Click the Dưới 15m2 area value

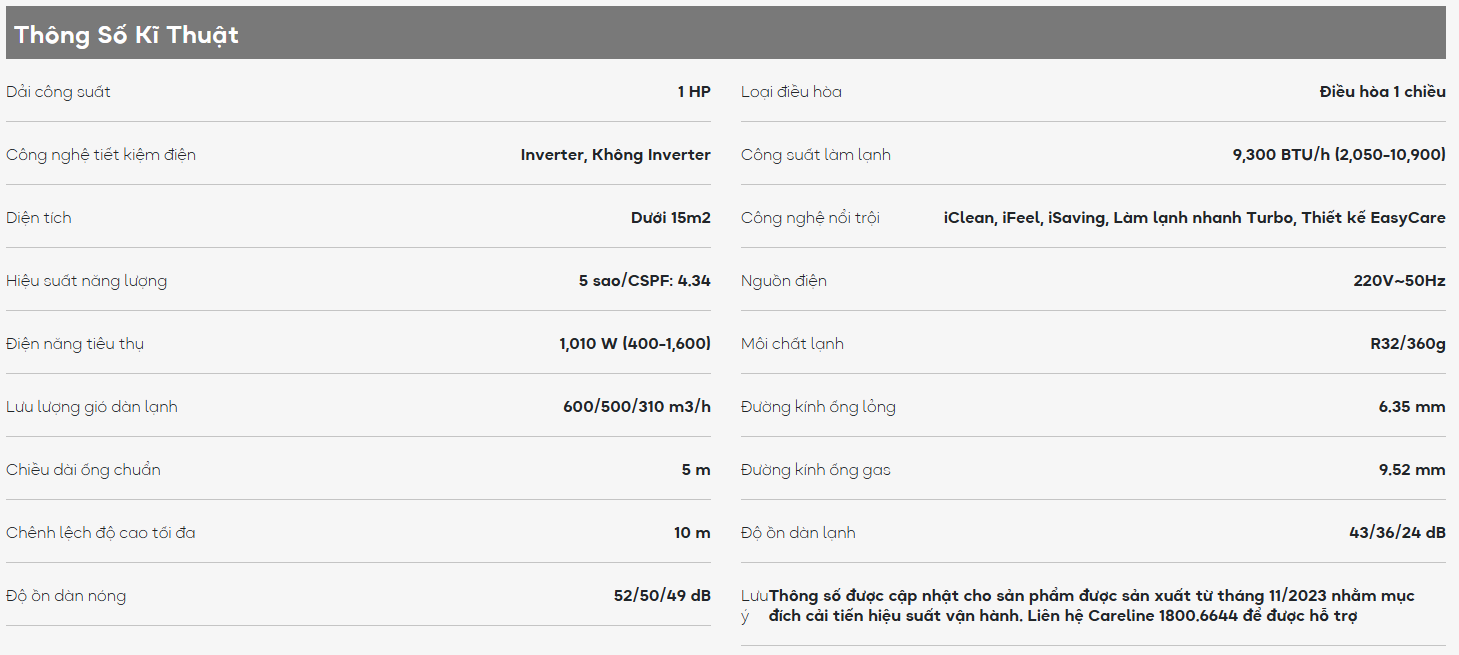(x=671, y=218)
